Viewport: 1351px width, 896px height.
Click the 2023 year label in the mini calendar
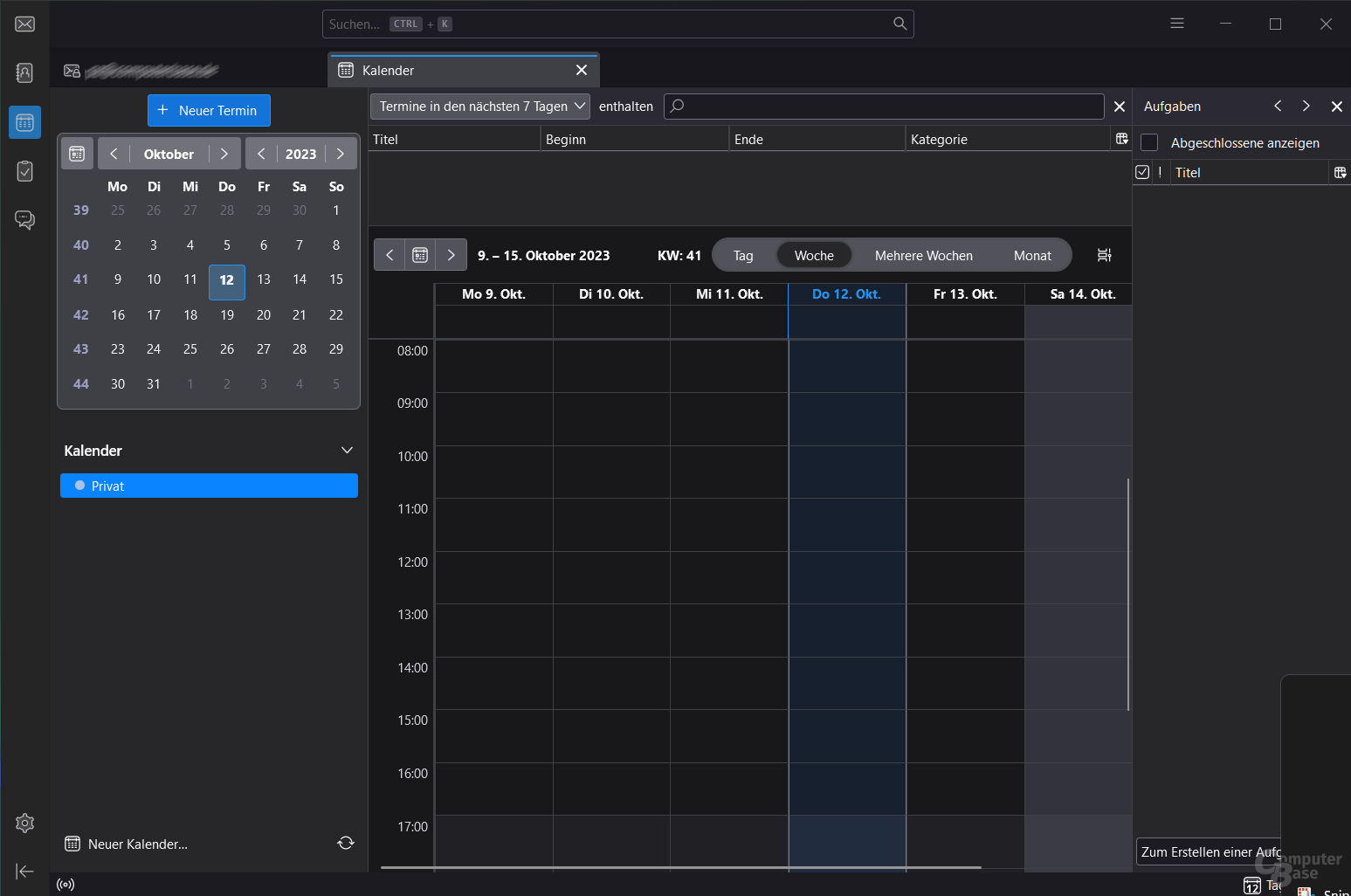tap(300, 154)
